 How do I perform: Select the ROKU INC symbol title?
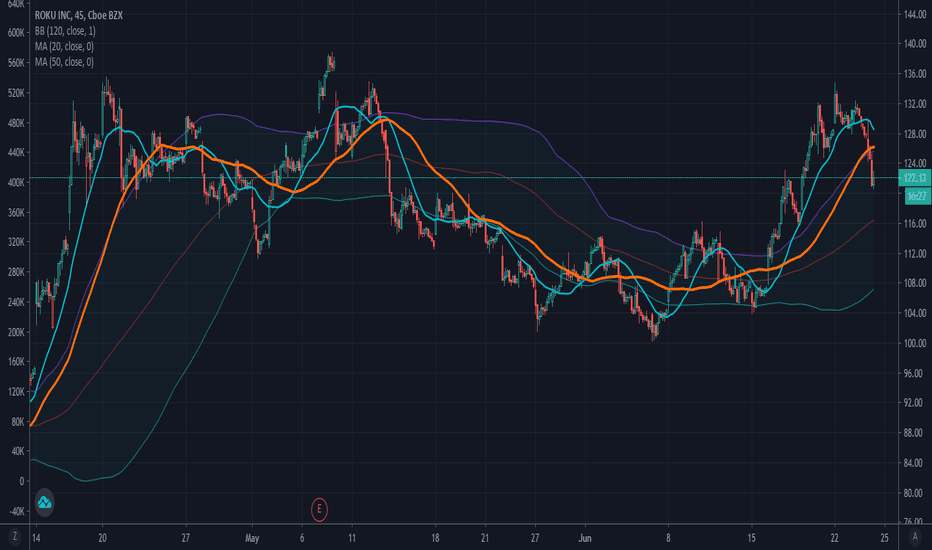point(78,15)
